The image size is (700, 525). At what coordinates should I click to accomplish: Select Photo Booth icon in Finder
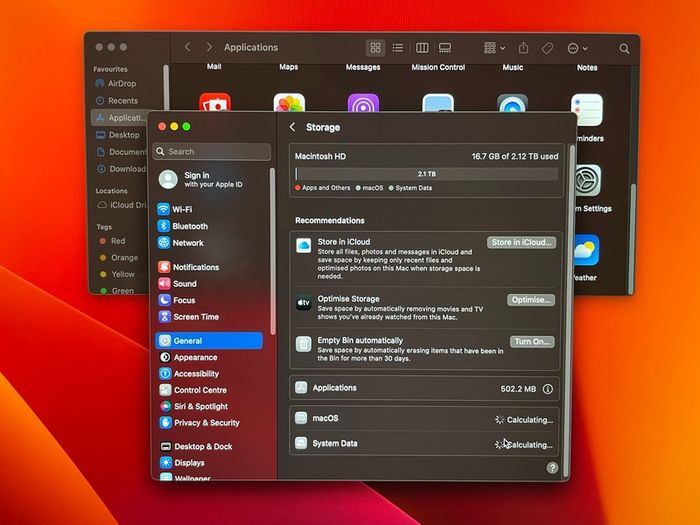coord(215,102)
